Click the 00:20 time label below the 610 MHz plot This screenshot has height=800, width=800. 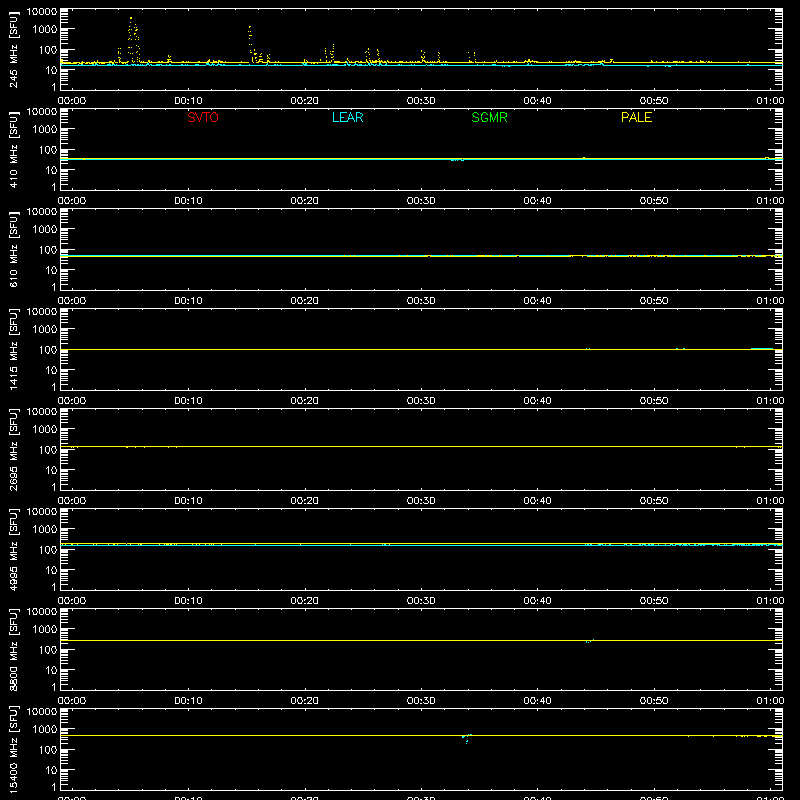click(305, 301)
